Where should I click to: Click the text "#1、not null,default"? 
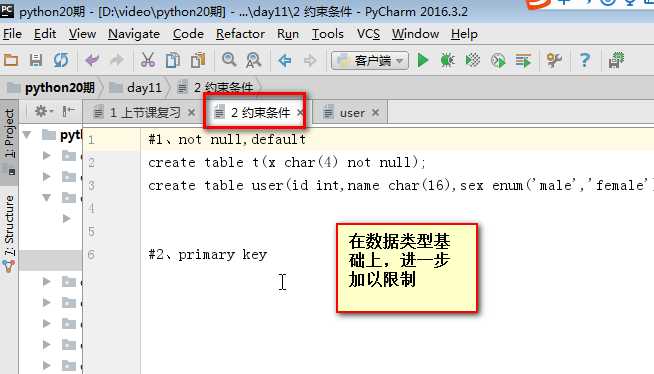pos(227,139)
